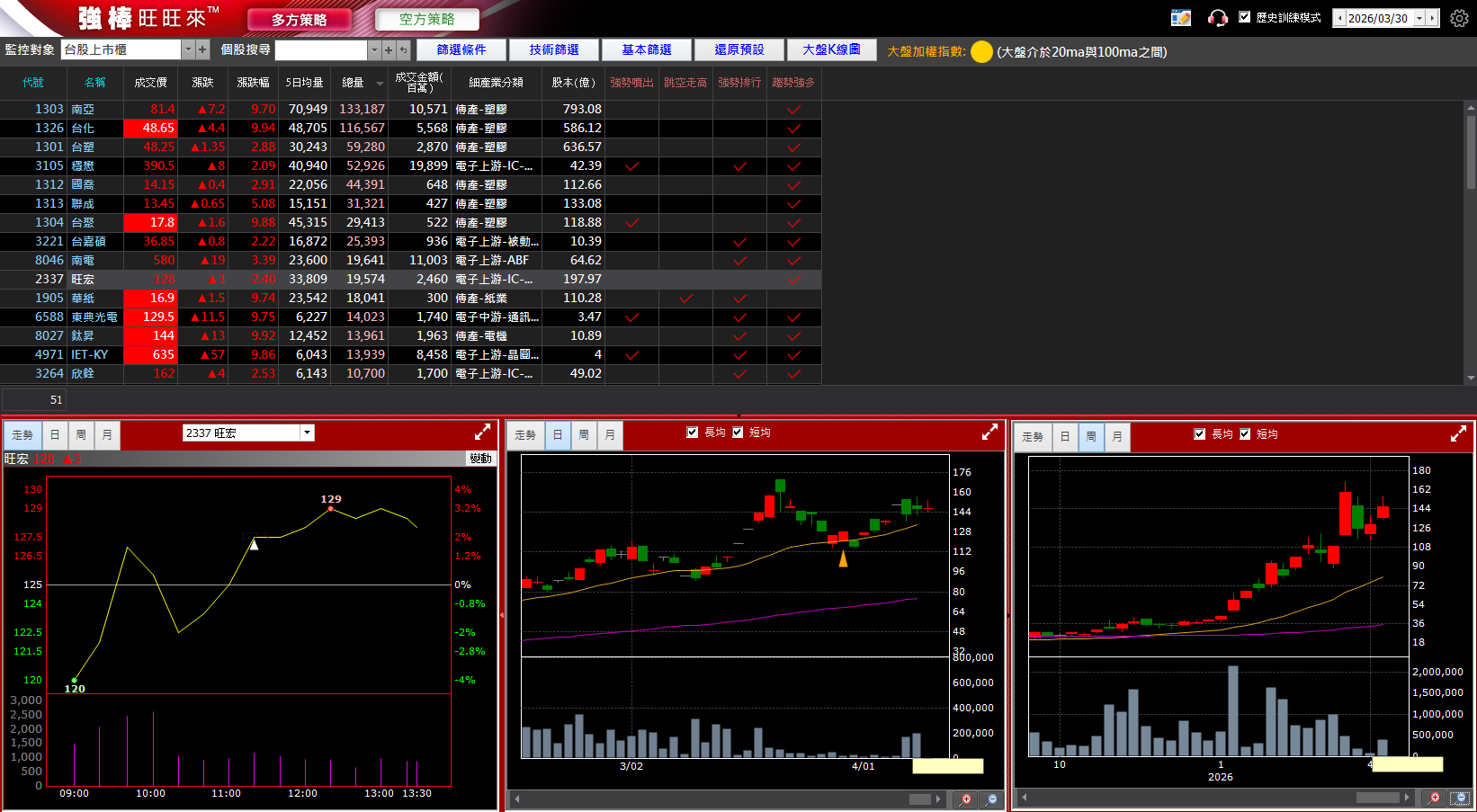This screenshot has height=812, width=1477.
Task: Sort by 成交價 column header
Action: click(150, 83)
